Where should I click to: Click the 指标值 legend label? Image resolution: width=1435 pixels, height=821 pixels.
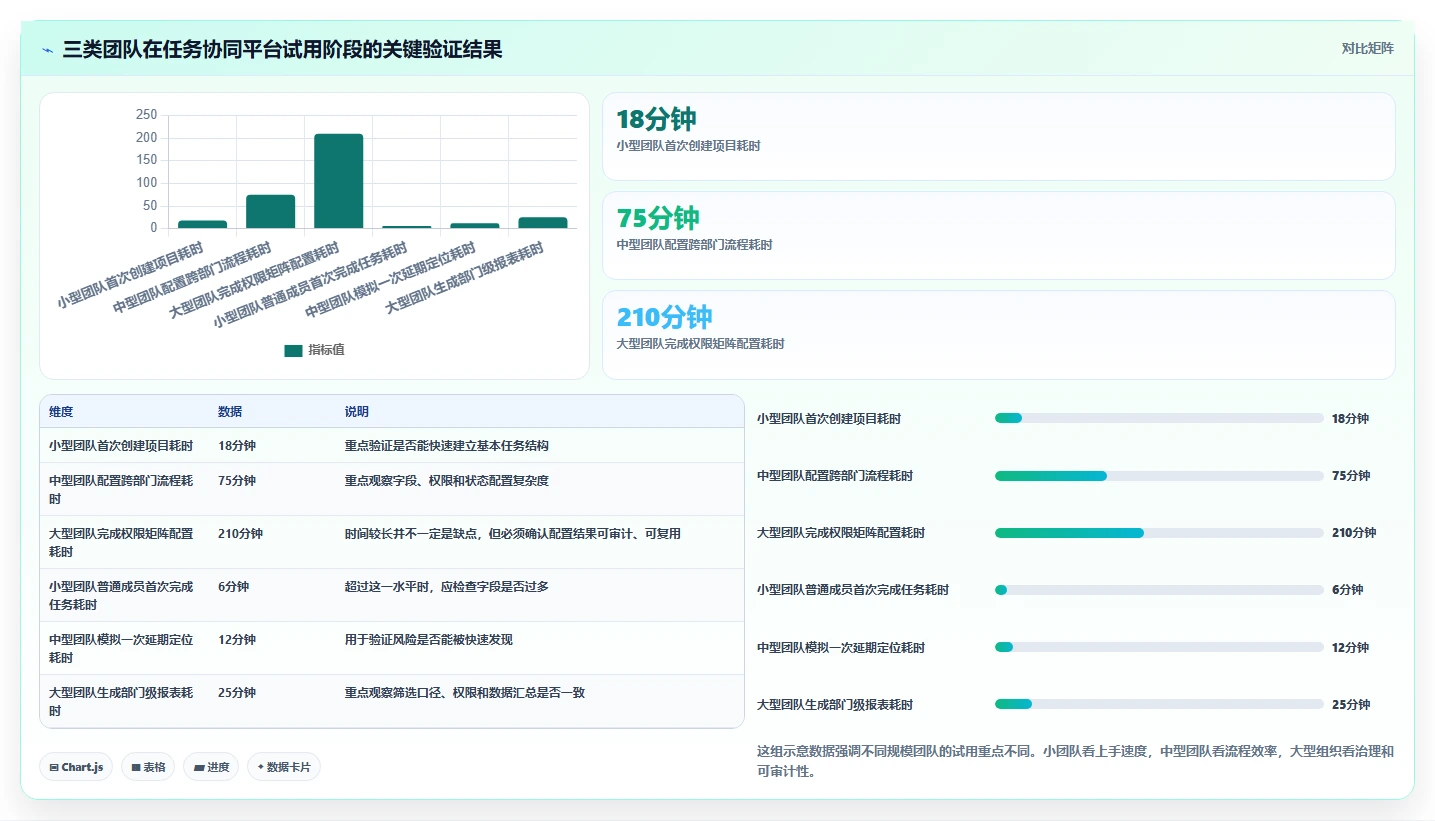click(326, 350)
